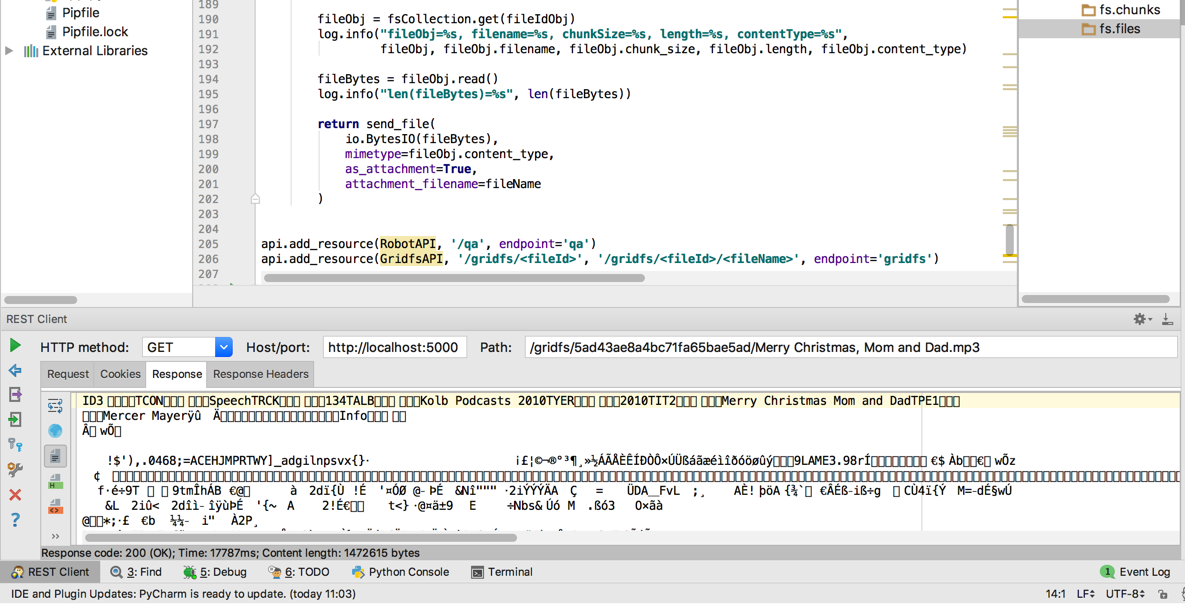The height and width of the screenshot is (604, 1185).
Task: Click the red X close icon in REST Client
Action: 14,494
